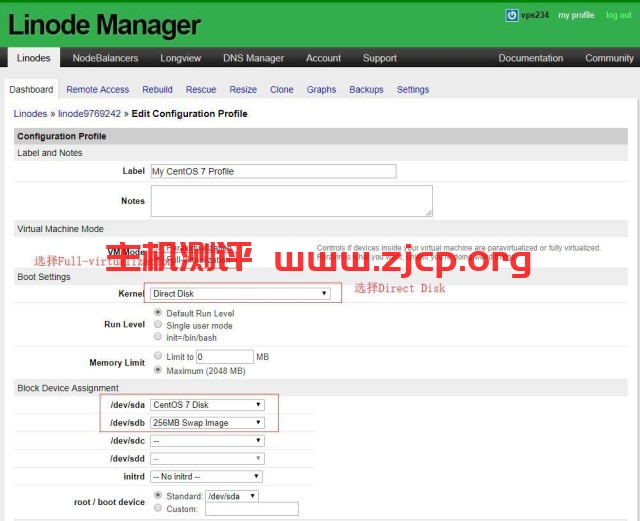The height and width of the screenshot is (521, 640).
Task: Go to the Longview tab
Action: tap(180, 58)
